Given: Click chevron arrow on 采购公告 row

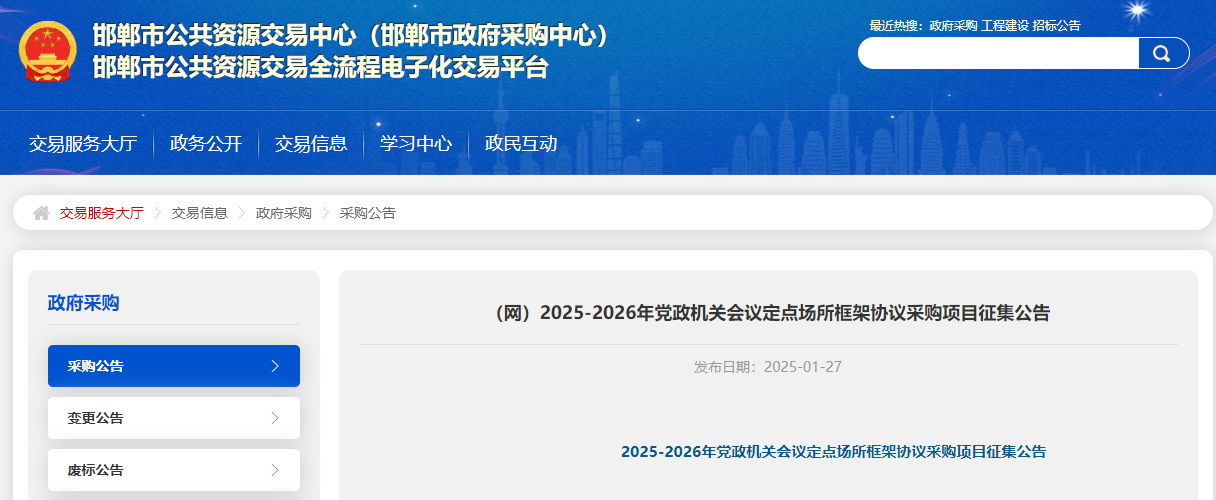Looking at the screenshot, I should [275, 366].
